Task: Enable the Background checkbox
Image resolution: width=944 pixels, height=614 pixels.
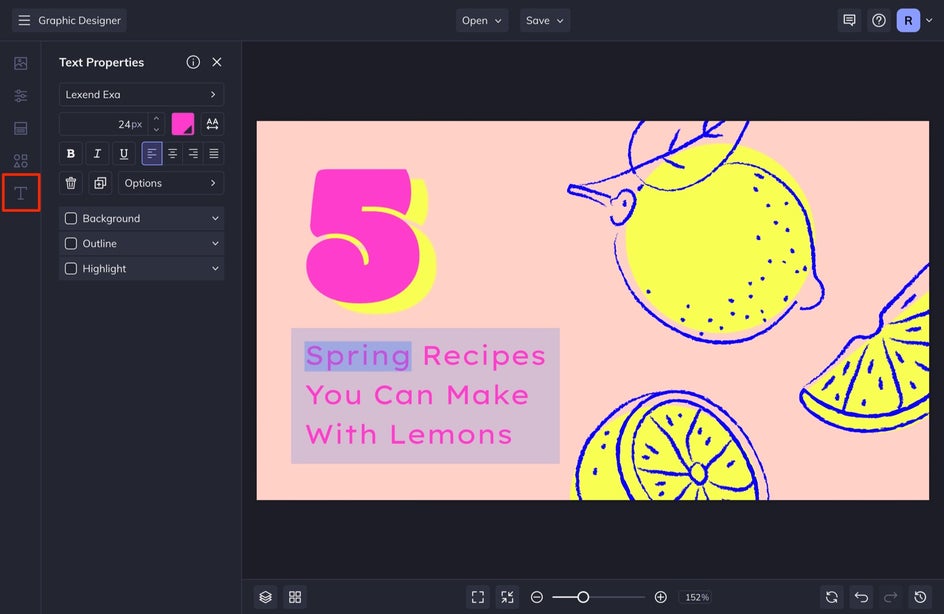Action: [71, 219]
